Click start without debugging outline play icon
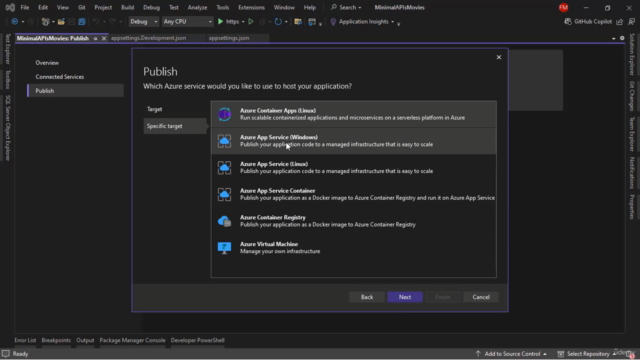The width and height of the screenshot is (640, 360). [x=251, y=22]
